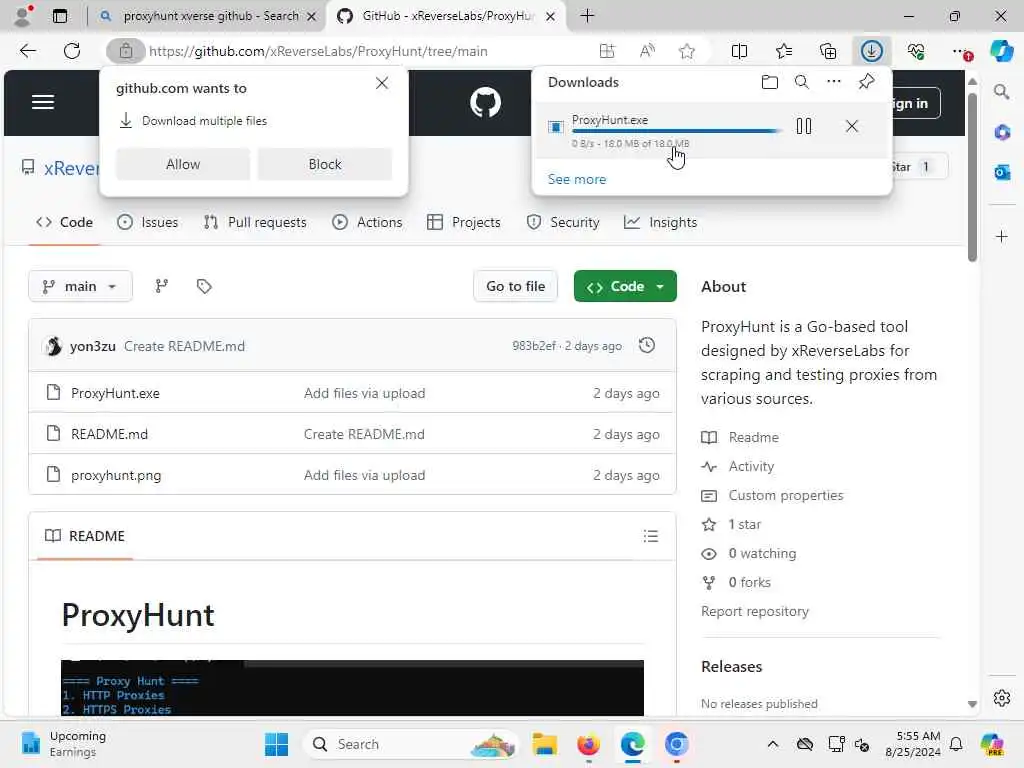
Task: Open Copilot sidebar icon
Action: pos(1000,51)
